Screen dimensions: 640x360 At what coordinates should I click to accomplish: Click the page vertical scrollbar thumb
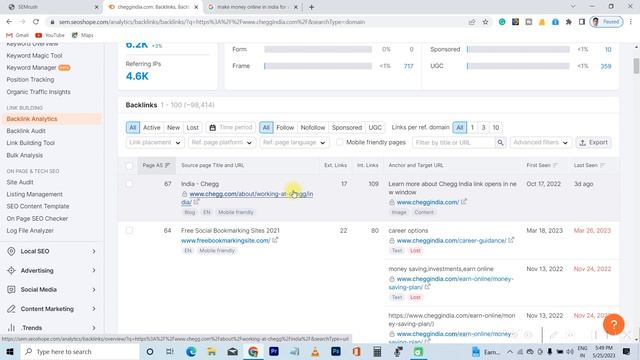coord(636,66)
